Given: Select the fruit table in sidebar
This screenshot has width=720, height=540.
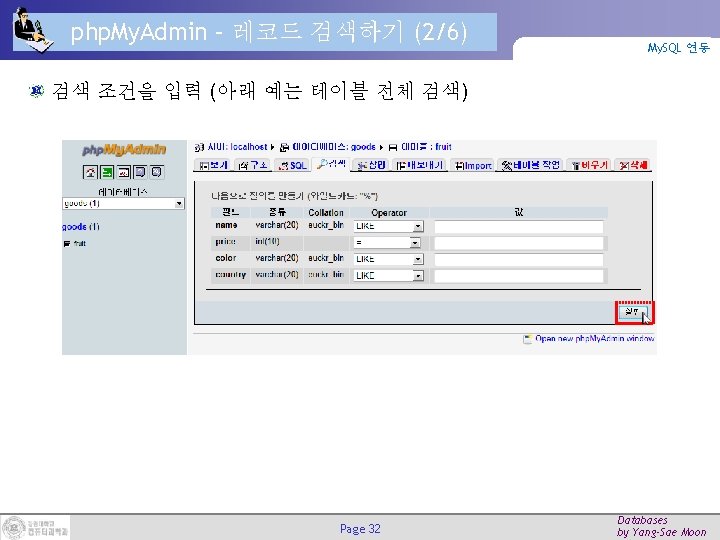Looking at the screenshot, I should click(x=79, y=243).
